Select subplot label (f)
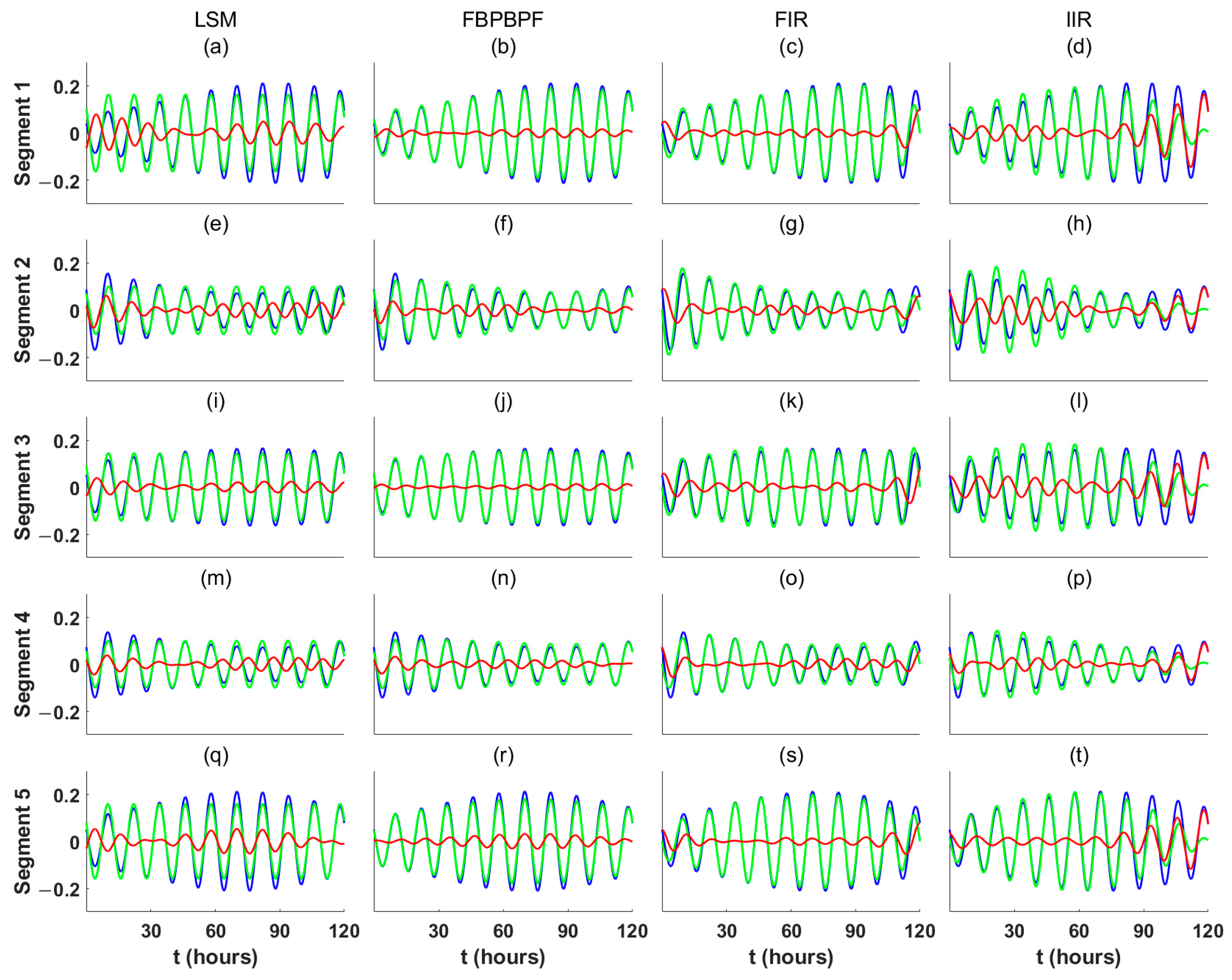Screen dimensions: 1232x980 (503, 224)
